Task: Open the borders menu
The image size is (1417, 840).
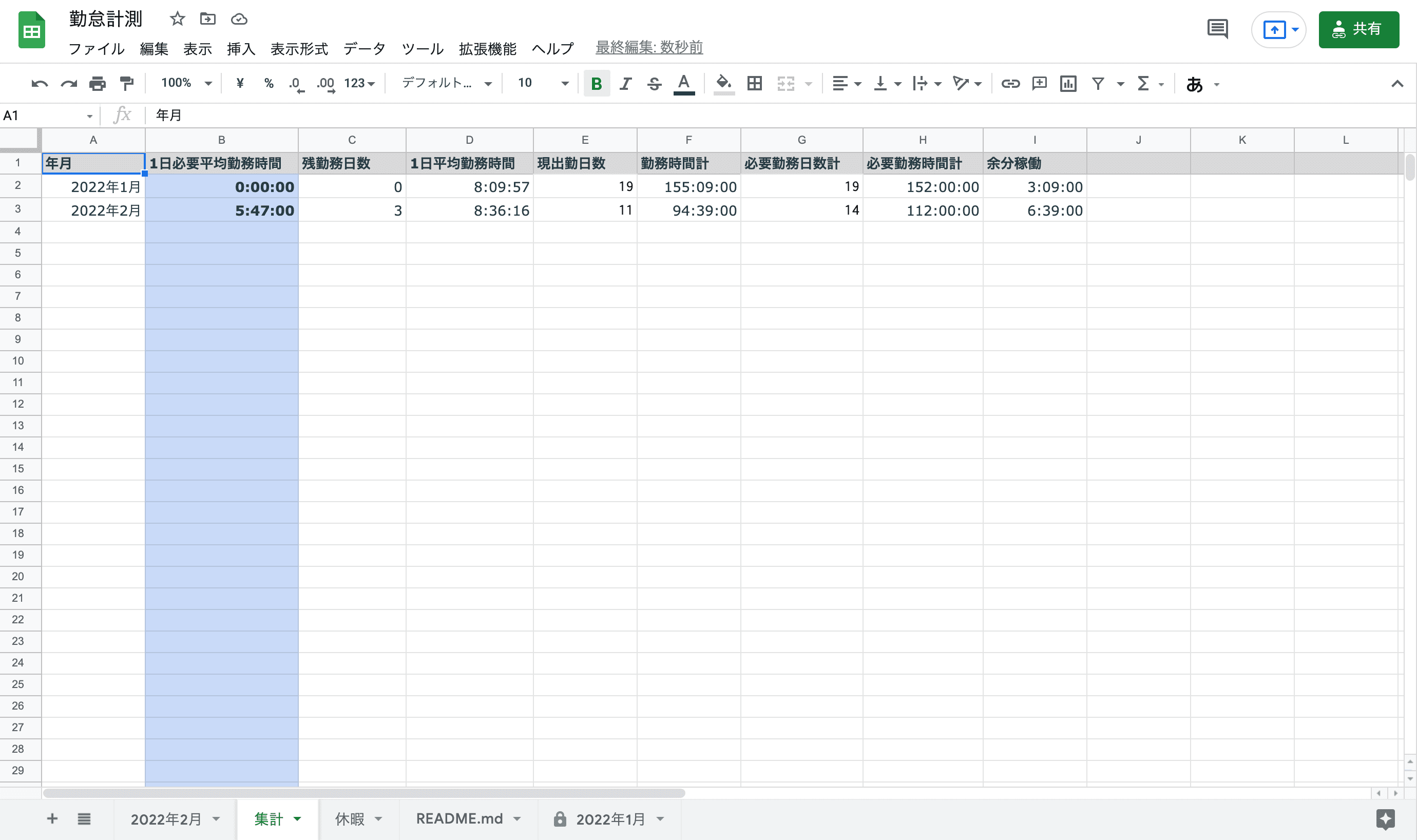Action: [754, 83]
